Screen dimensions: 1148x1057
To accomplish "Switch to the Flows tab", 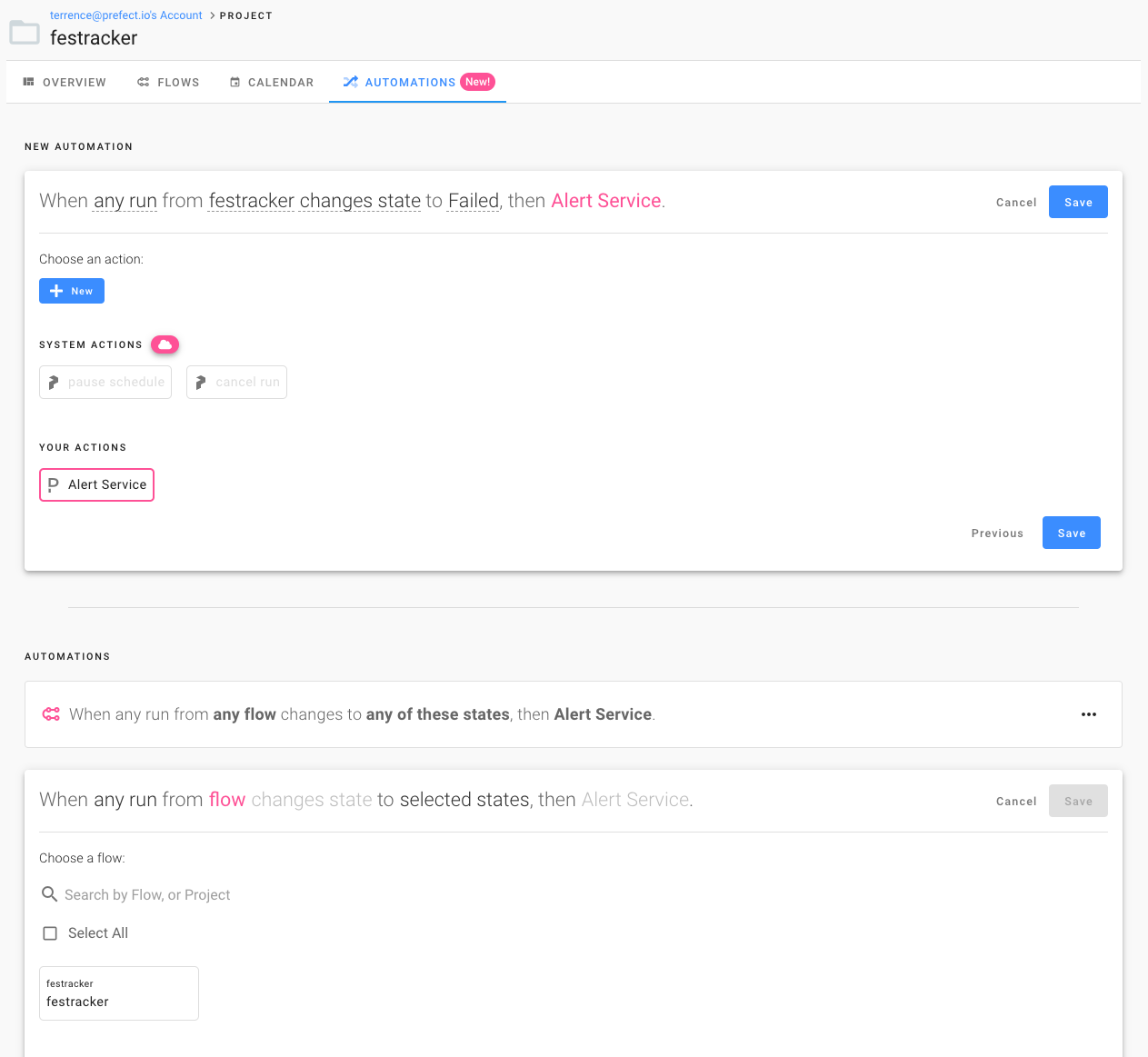I will click(x=168, y=82).
